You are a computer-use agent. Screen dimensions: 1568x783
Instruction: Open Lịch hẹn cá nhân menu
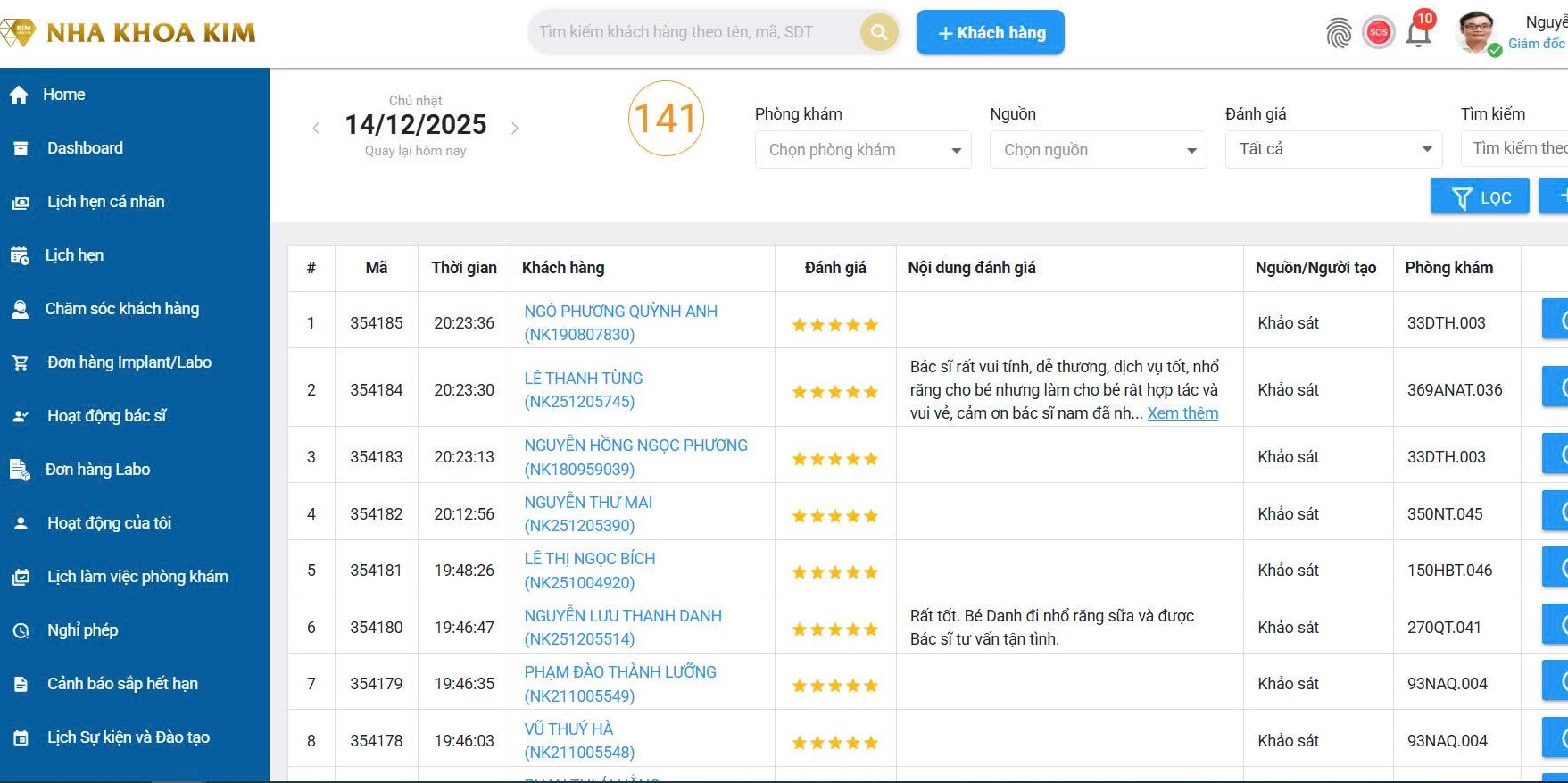tap(105, 202)
